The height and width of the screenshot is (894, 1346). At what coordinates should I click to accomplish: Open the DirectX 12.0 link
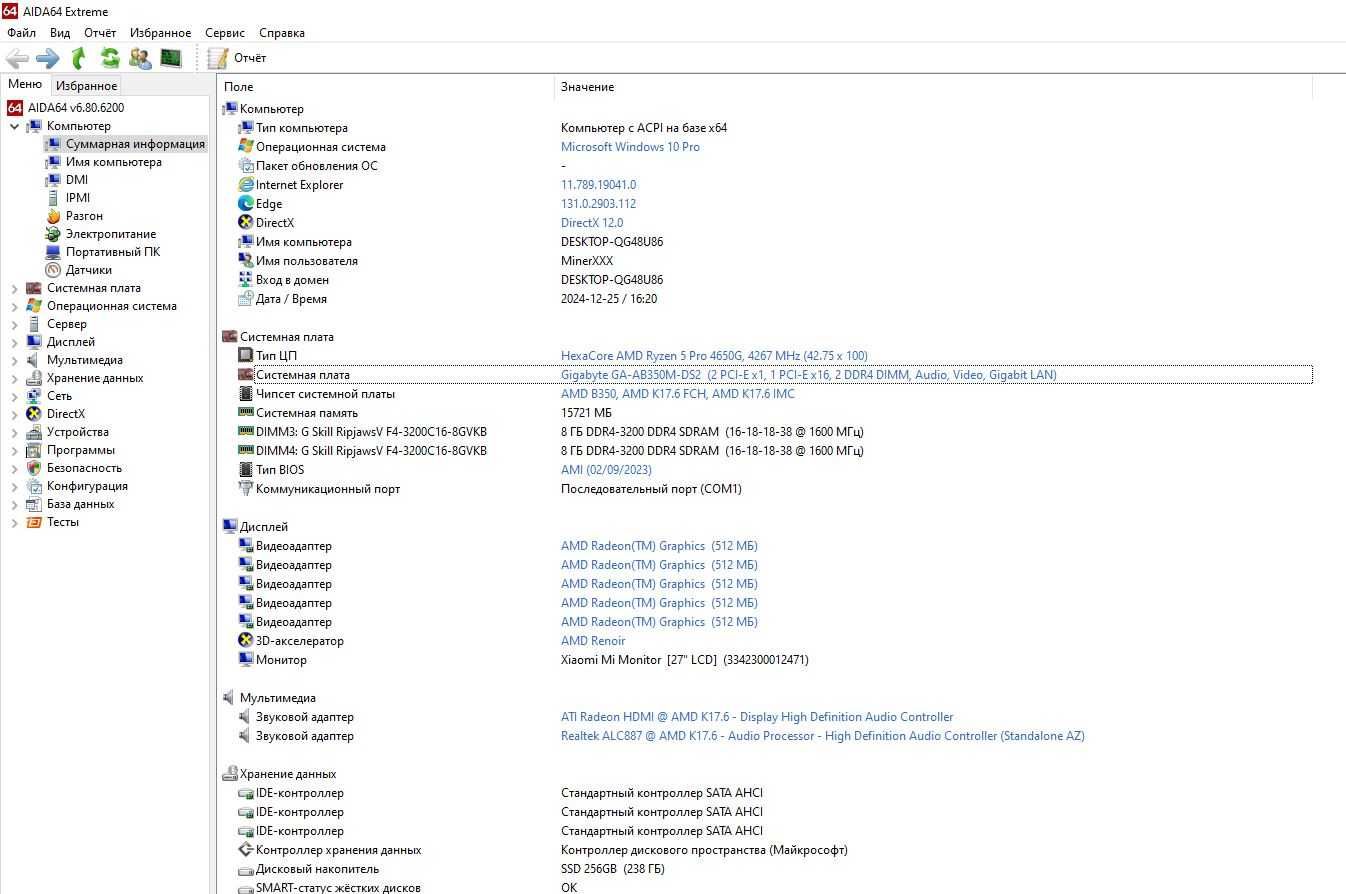point(592,223)
